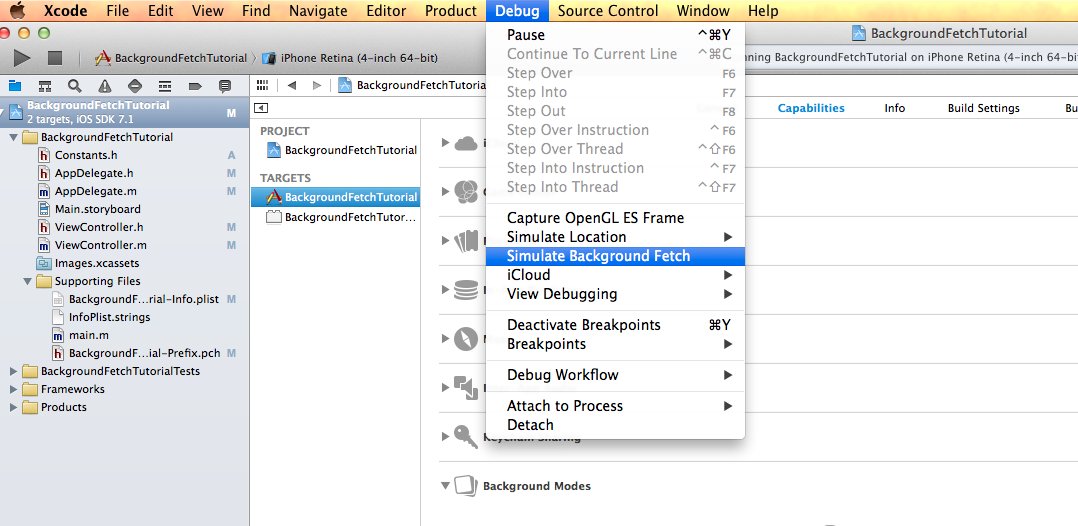Hide the project and targets list toggle
Viewport: 1078px width, 526px height.
click(261, 108)
